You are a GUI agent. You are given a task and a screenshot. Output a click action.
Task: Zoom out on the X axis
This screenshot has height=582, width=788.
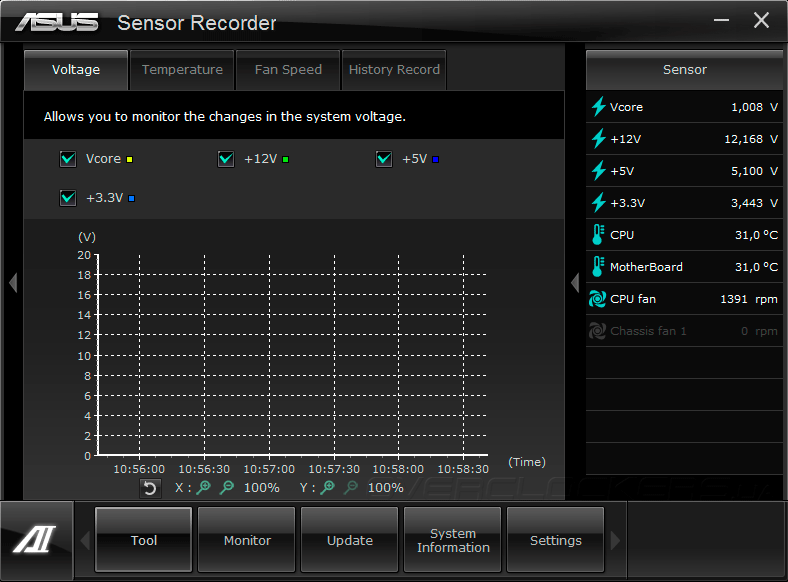click(227, 487)
